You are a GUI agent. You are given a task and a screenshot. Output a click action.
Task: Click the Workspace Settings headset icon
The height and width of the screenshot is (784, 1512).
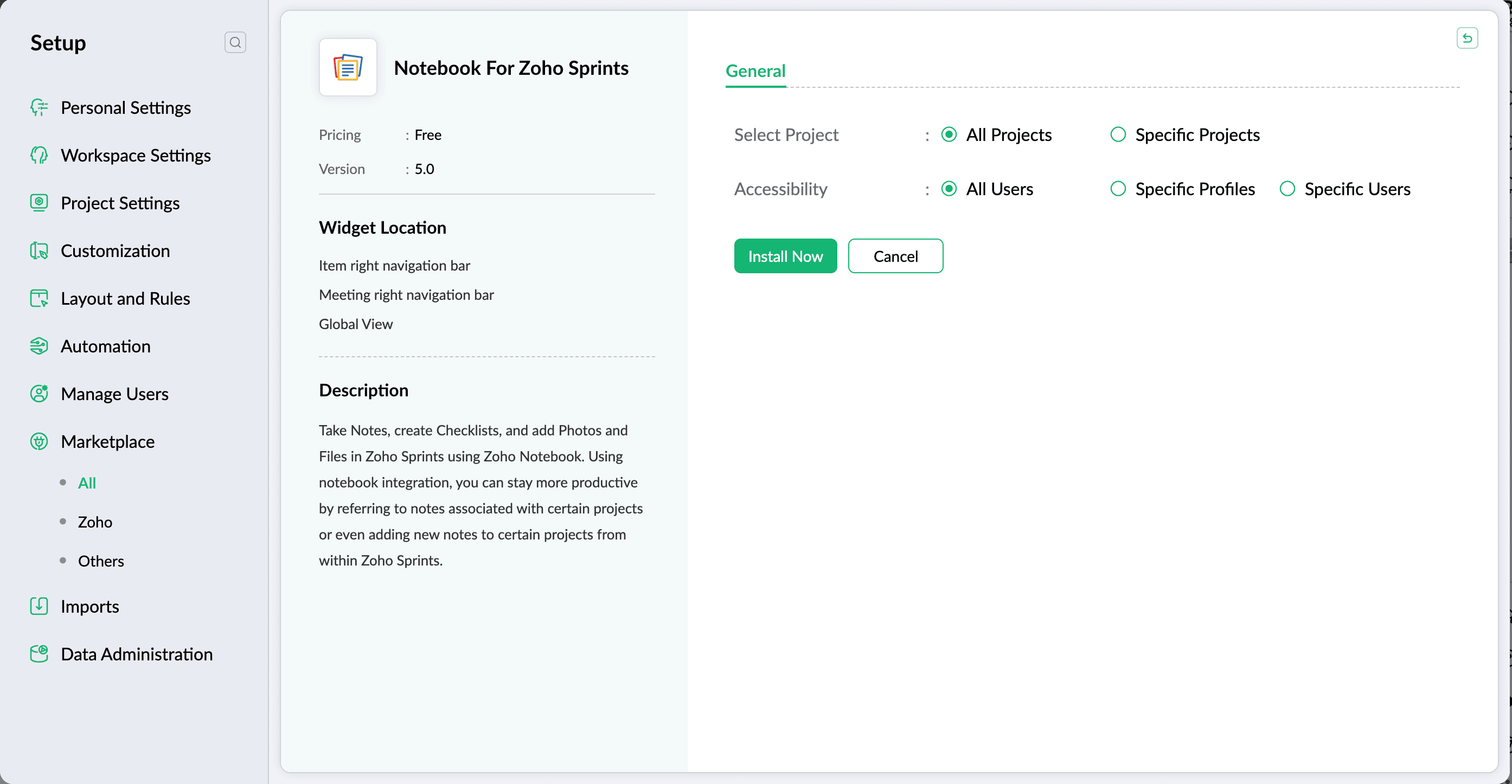[39, 155]
